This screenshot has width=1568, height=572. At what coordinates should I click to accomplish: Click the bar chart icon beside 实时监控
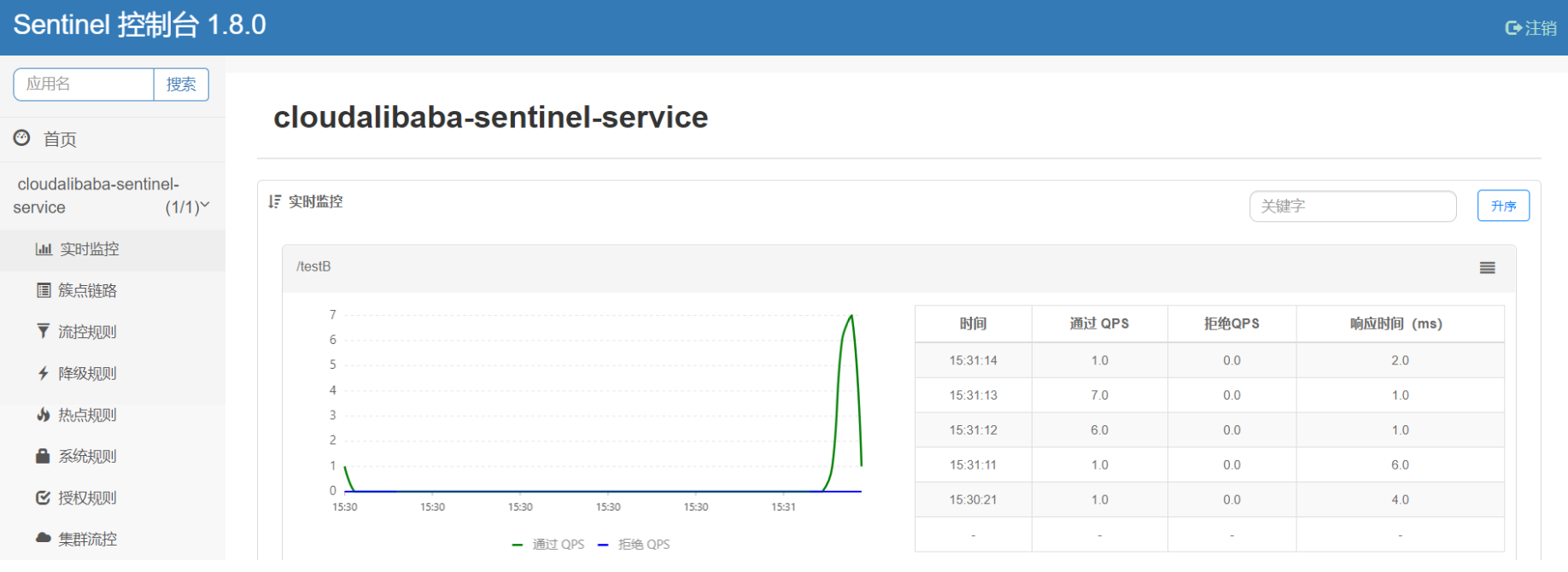tap(44, 249)
